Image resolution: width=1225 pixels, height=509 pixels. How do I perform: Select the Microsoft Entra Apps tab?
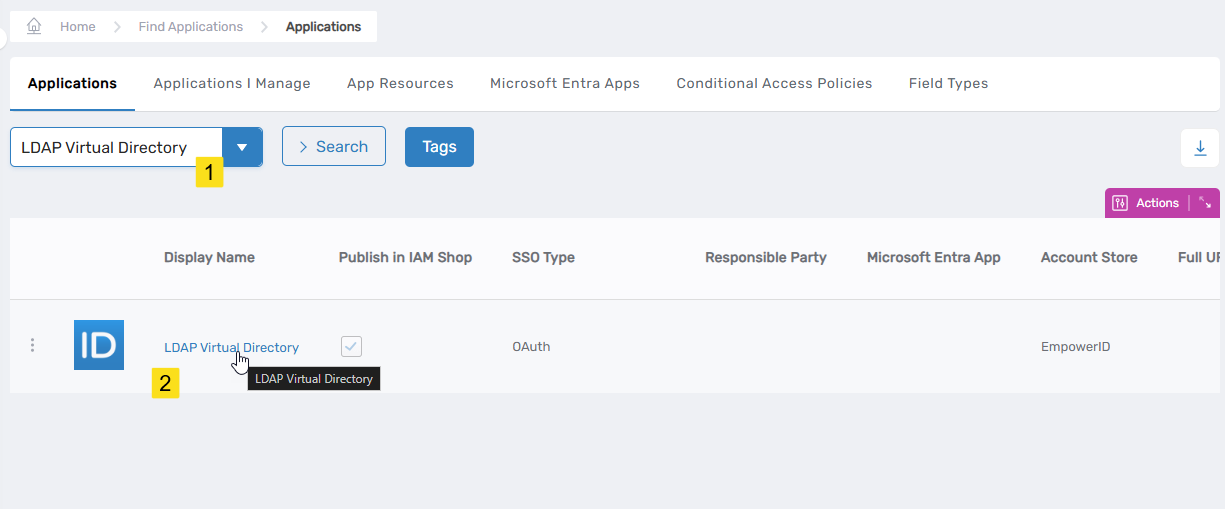pos(565,83)
